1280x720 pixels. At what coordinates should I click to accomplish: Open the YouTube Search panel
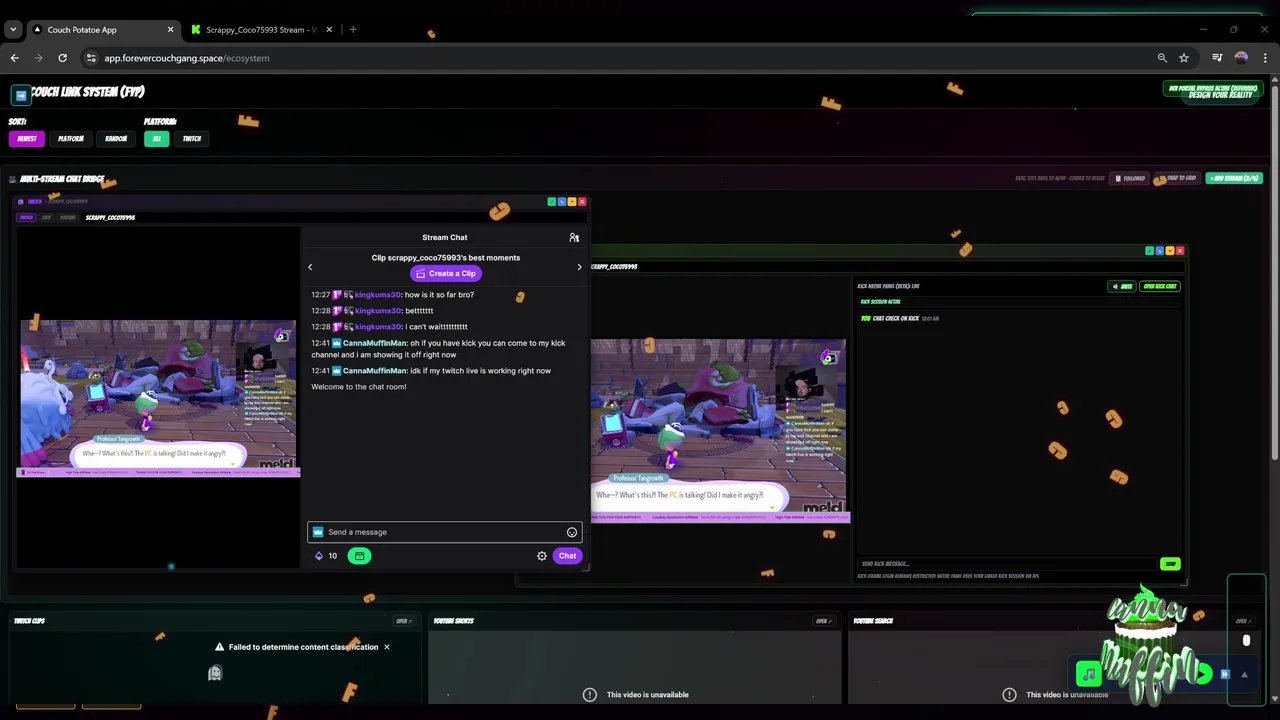point(1243,621)
